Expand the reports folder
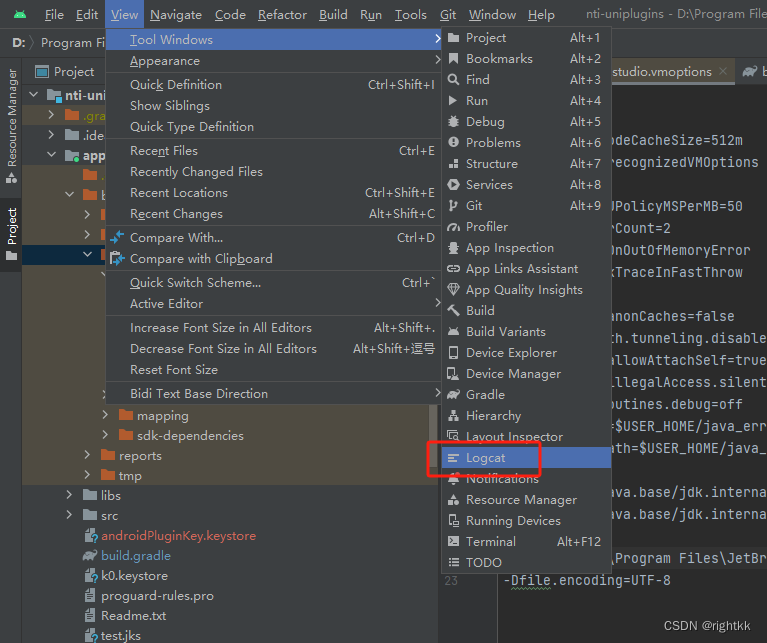This screenshot has width=767, height=643. click(x=87, y=455)
